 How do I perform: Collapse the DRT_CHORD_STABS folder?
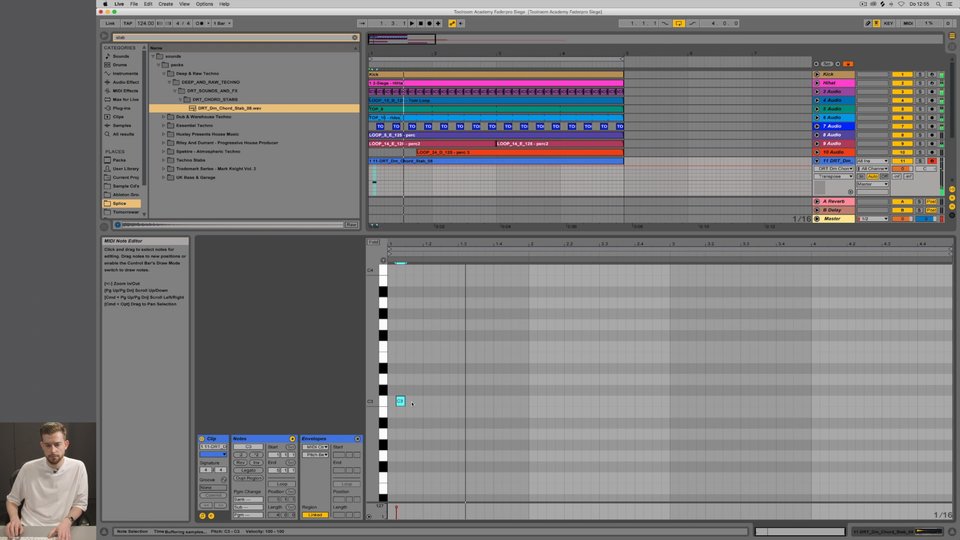click(x=180, y=99)
